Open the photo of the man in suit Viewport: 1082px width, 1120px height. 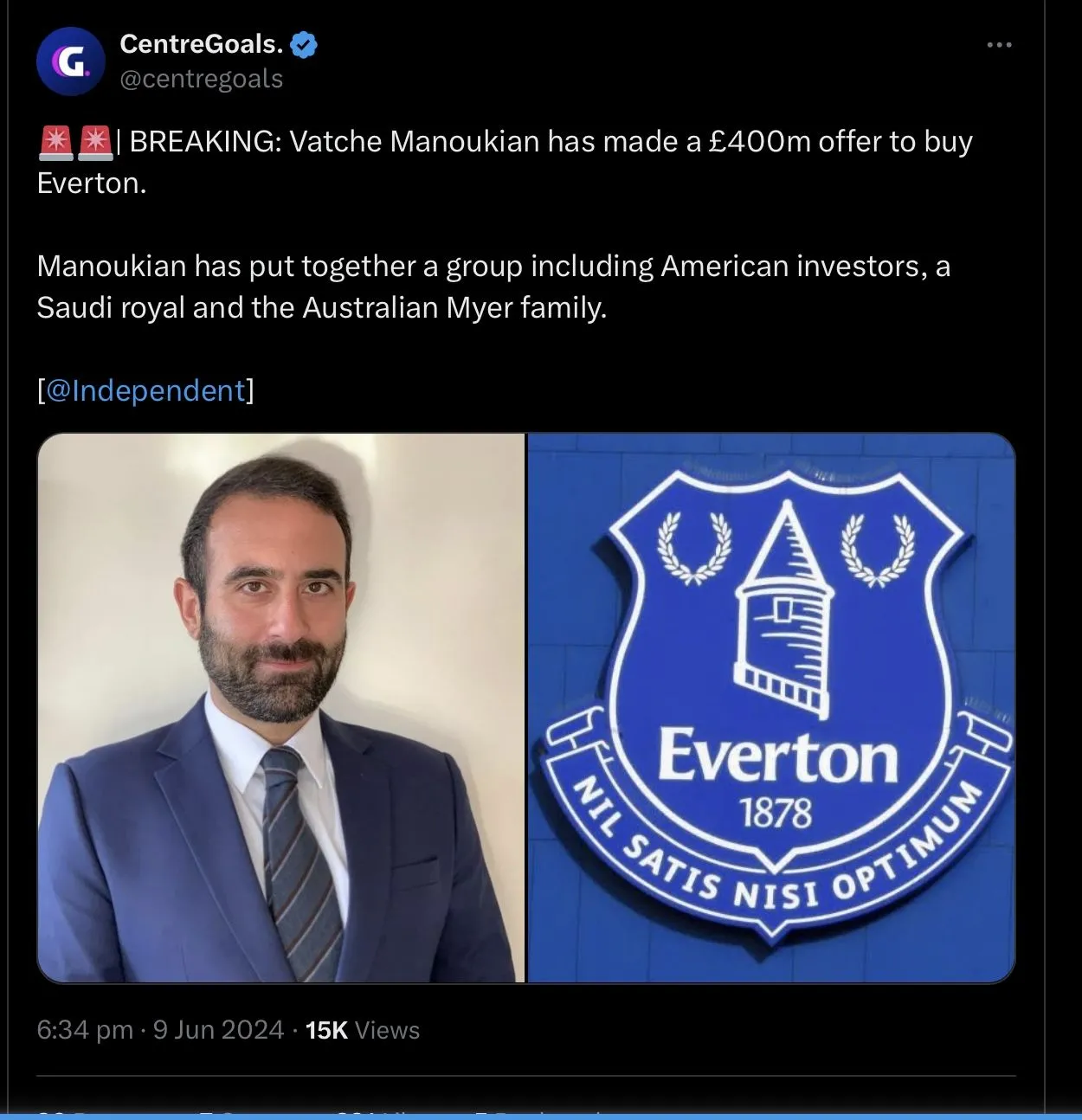[281, 707]
